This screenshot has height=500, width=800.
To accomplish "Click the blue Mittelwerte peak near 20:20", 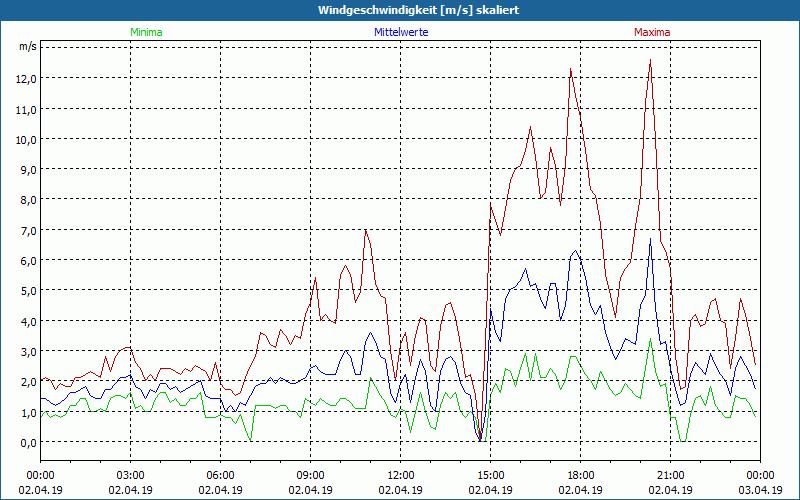I will 651,238.
